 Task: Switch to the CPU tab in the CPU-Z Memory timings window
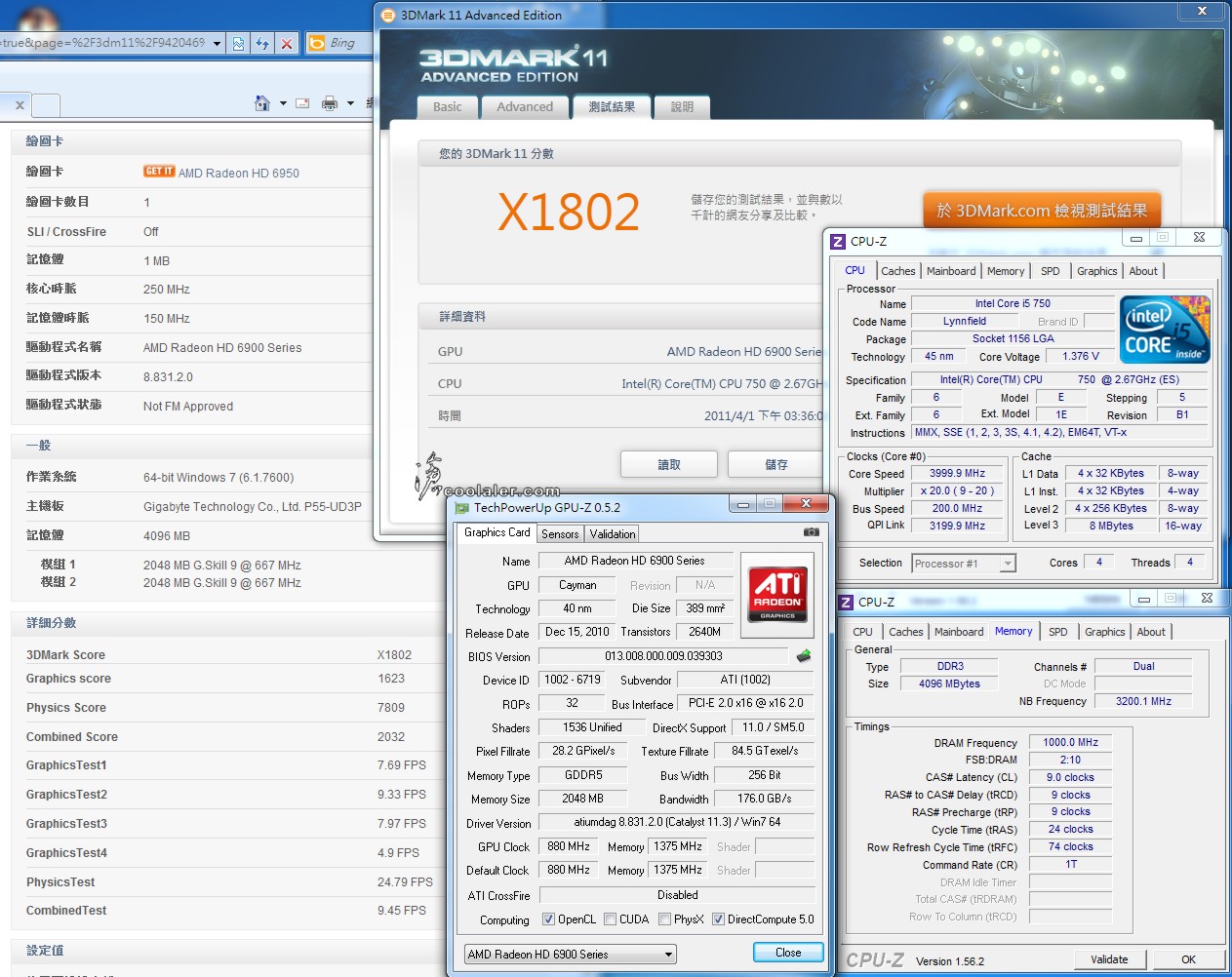tap(863, 632)
